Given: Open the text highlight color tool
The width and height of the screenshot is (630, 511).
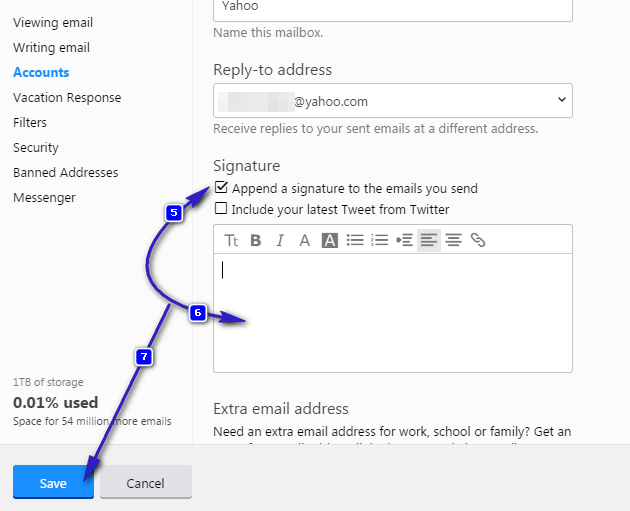Looking at the screenshot, I should (x=329, y=241).
